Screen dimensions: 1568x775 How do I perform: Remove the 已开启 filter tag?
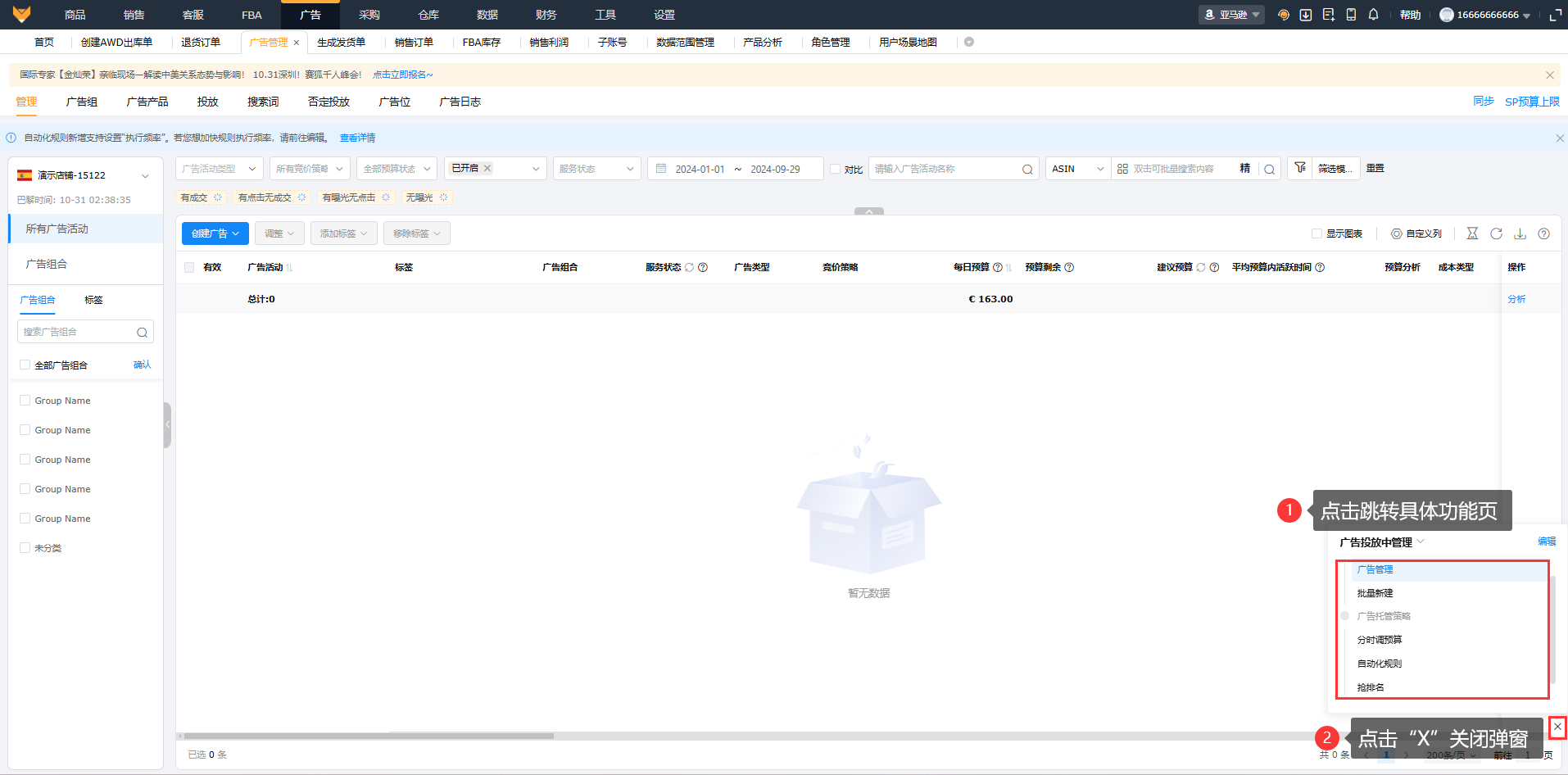click(487, 168)
